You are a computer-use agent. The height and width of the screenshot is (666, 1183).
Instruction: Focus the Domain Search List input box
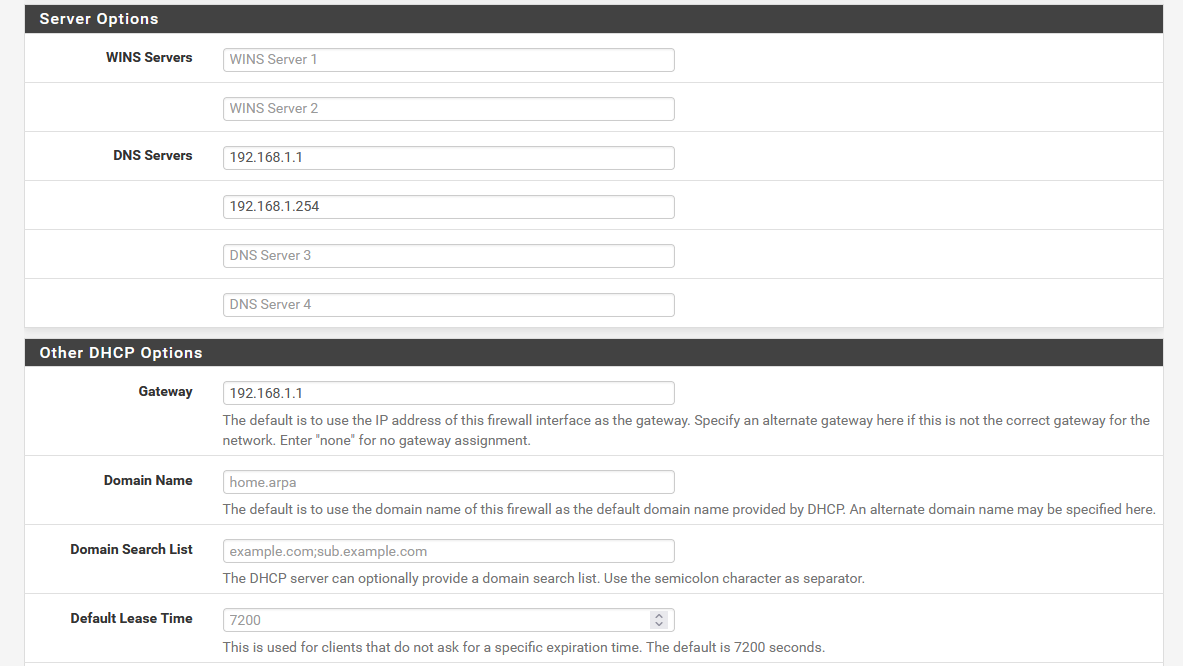[x=448, y=551]
